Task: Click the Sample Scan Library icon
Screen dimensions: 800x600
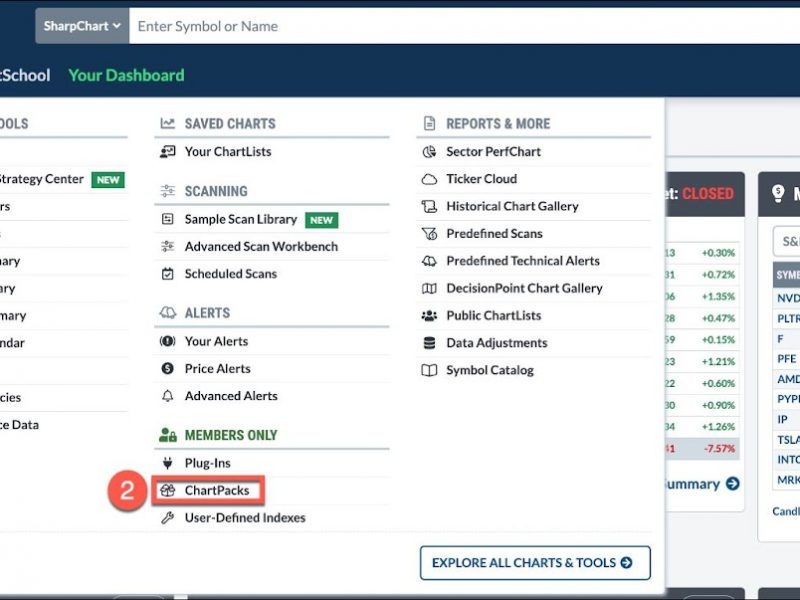Action: click(x=167, y=219)
